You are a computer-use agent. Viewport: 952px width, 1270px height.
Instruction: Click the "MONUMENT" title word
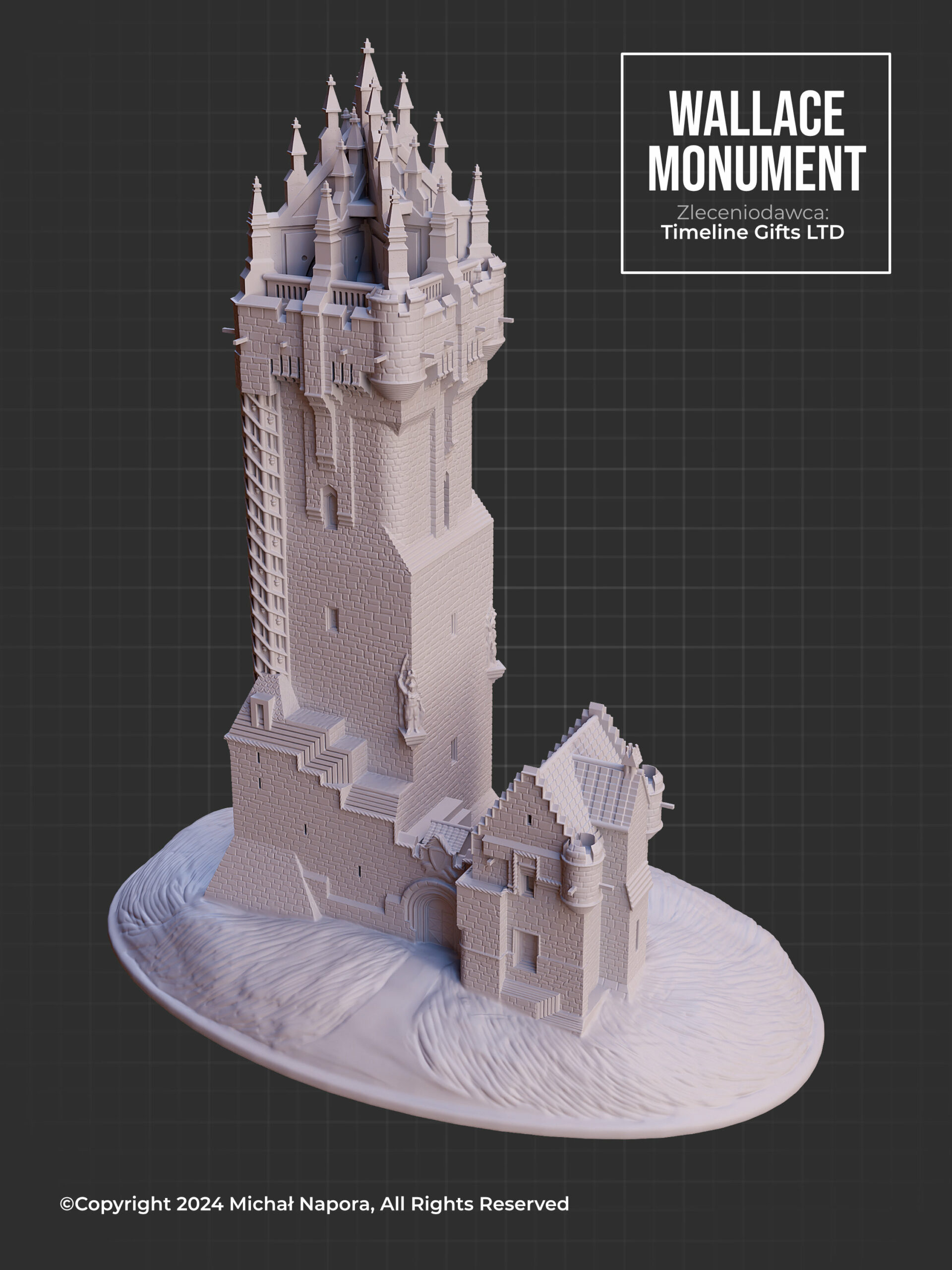(756, 168)
